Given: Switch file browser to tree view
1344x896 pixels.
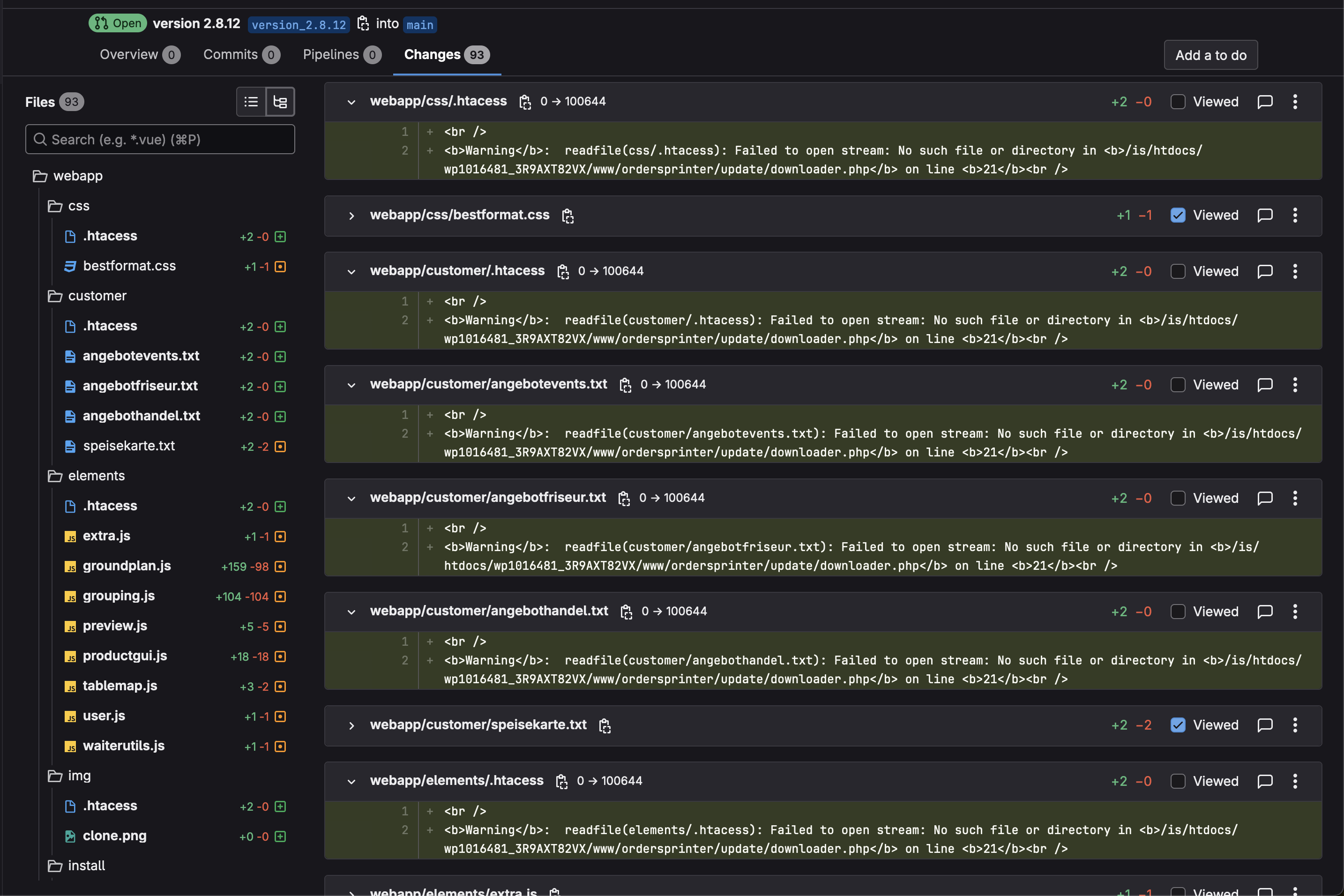Looking at the screenshot, I should point(280,102).
